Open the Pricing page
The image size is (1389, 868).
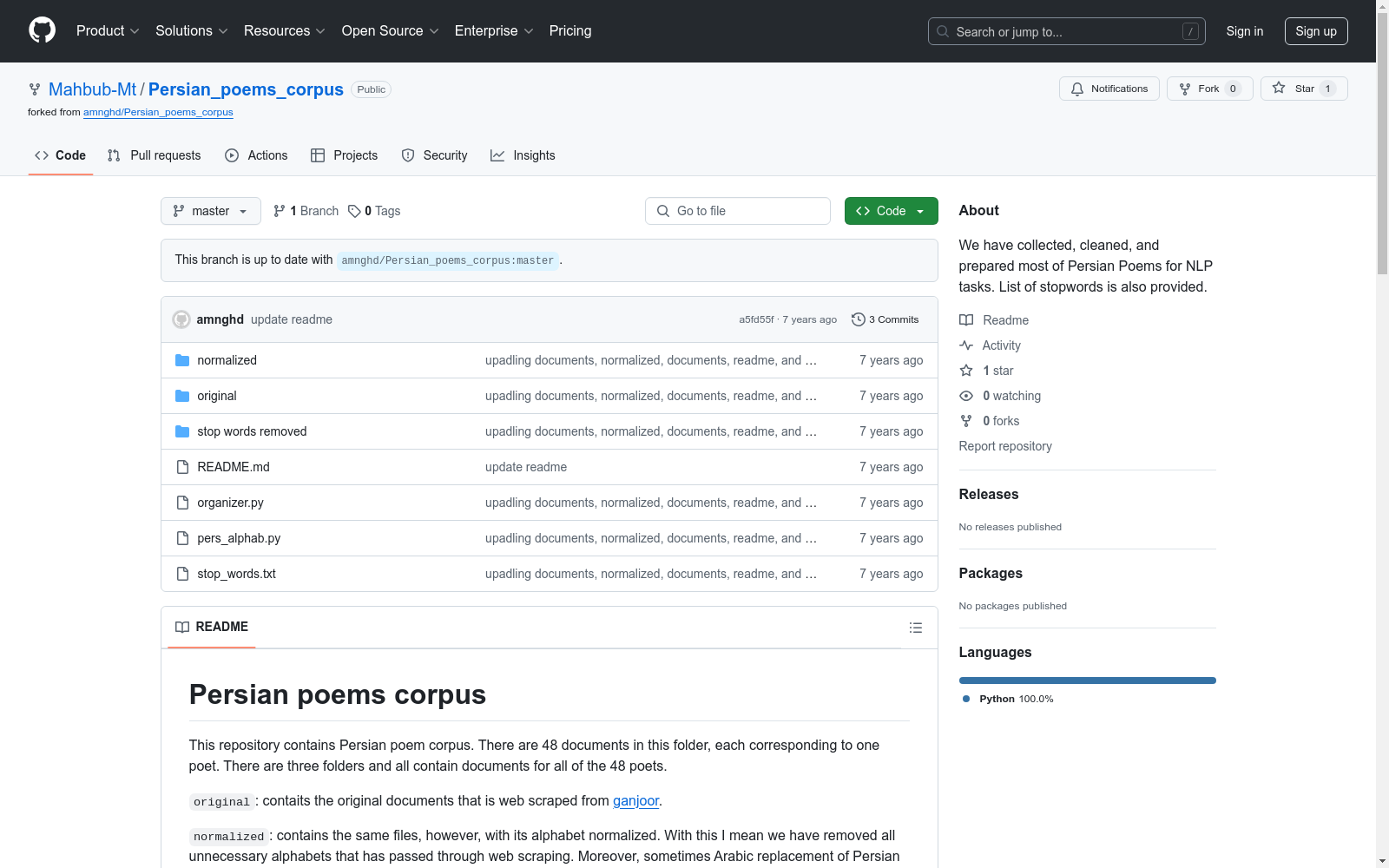570,31
